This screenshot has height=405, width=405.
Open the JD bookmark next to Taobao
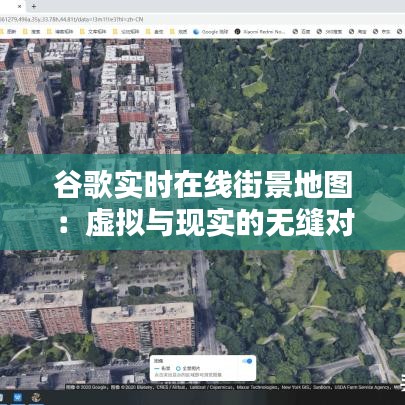click(x=381, y=32)
